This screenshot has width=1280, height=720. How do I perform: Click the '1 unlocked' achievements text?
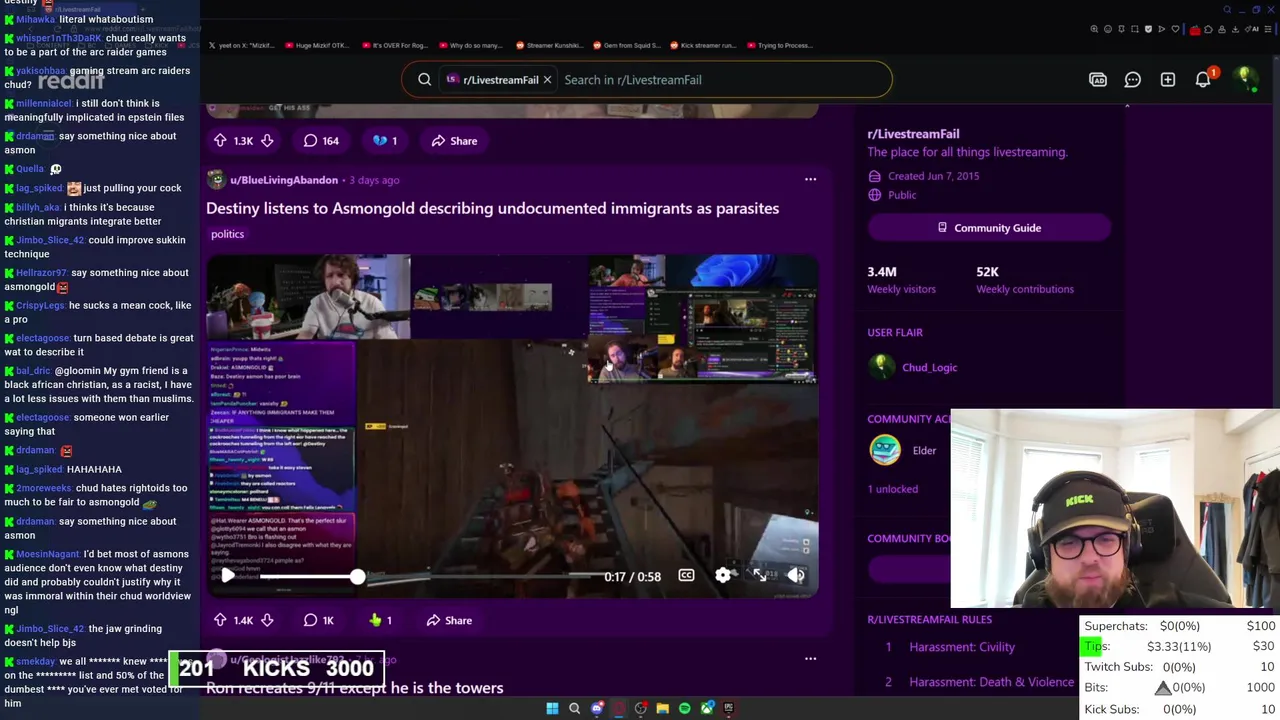[x=892, y=489]
